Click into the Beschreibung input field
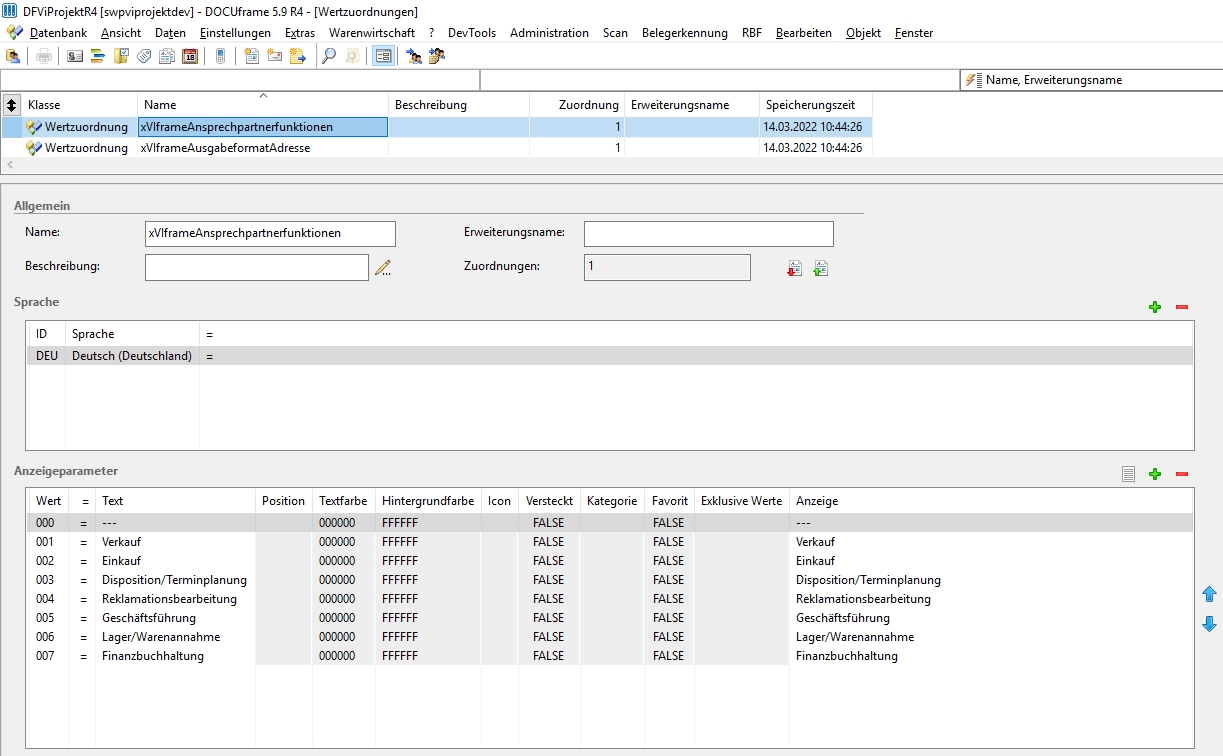Screen dimensions: 1223x756 click(x=257, y=267)
